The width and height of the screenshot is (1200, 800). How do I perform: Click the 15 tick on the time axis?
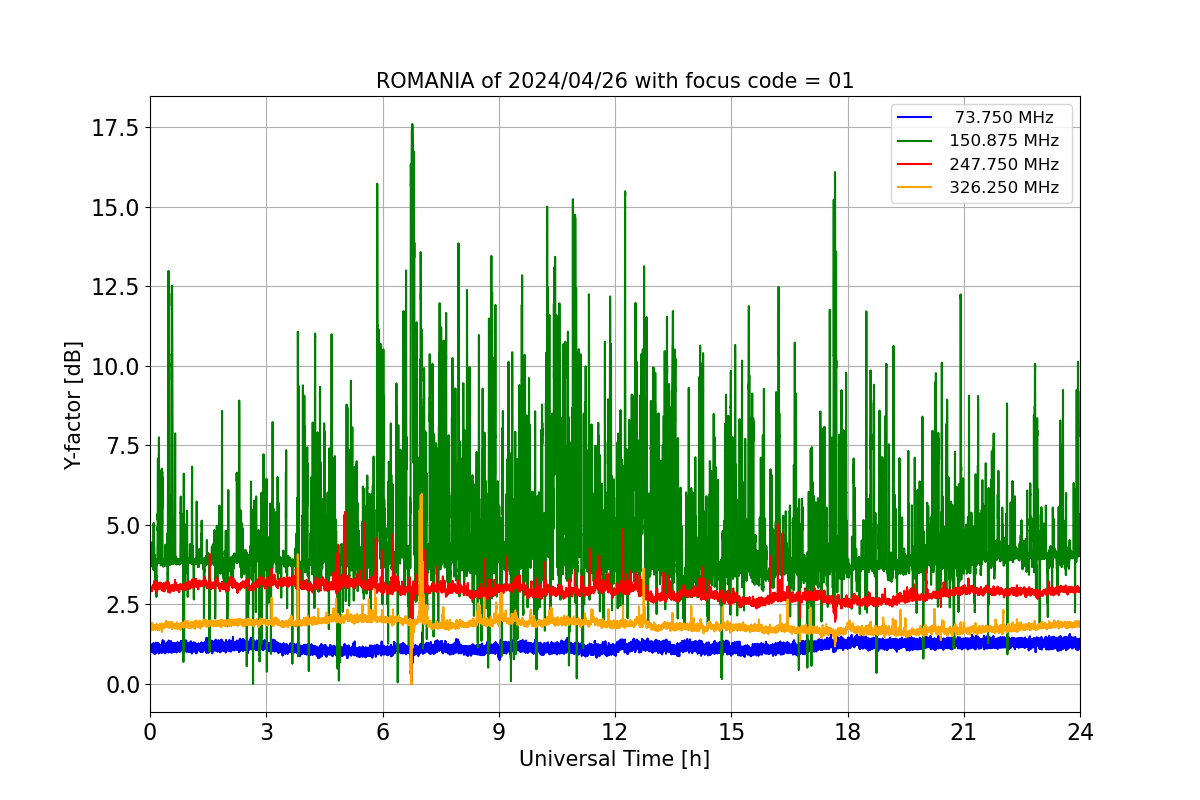pyautogui.click(x=731, y=732)
